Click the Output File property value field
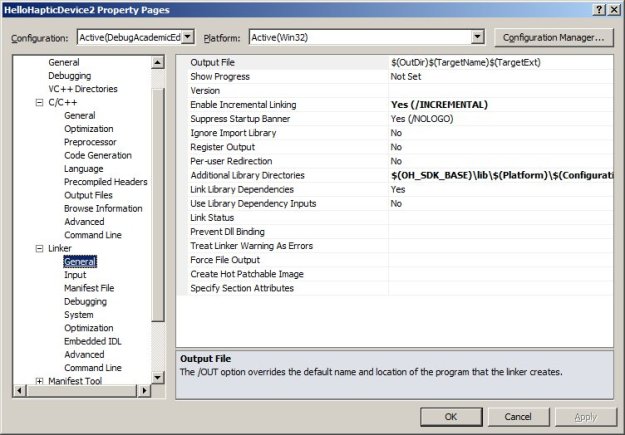The height and width of the screenshot is (435, 625). pyautogui.click(x=500, y=63)
